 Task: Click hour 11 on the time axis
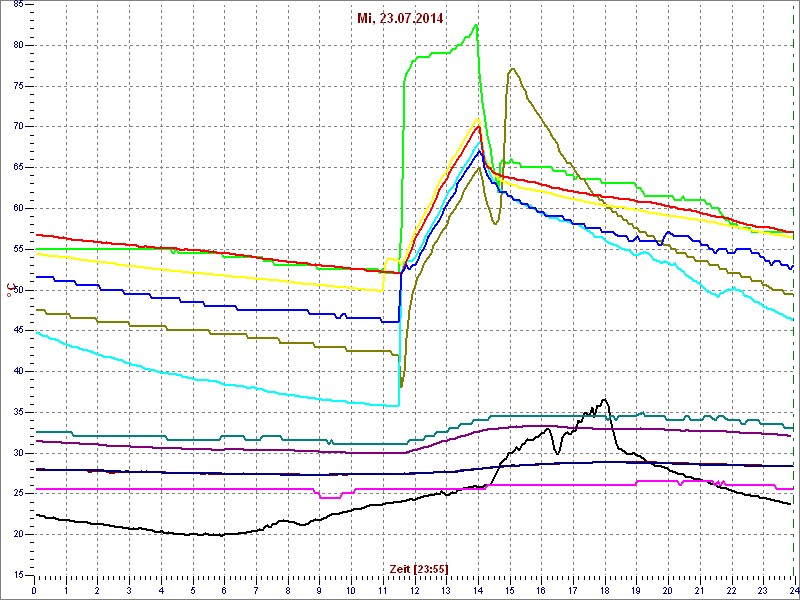pos(382,589)
